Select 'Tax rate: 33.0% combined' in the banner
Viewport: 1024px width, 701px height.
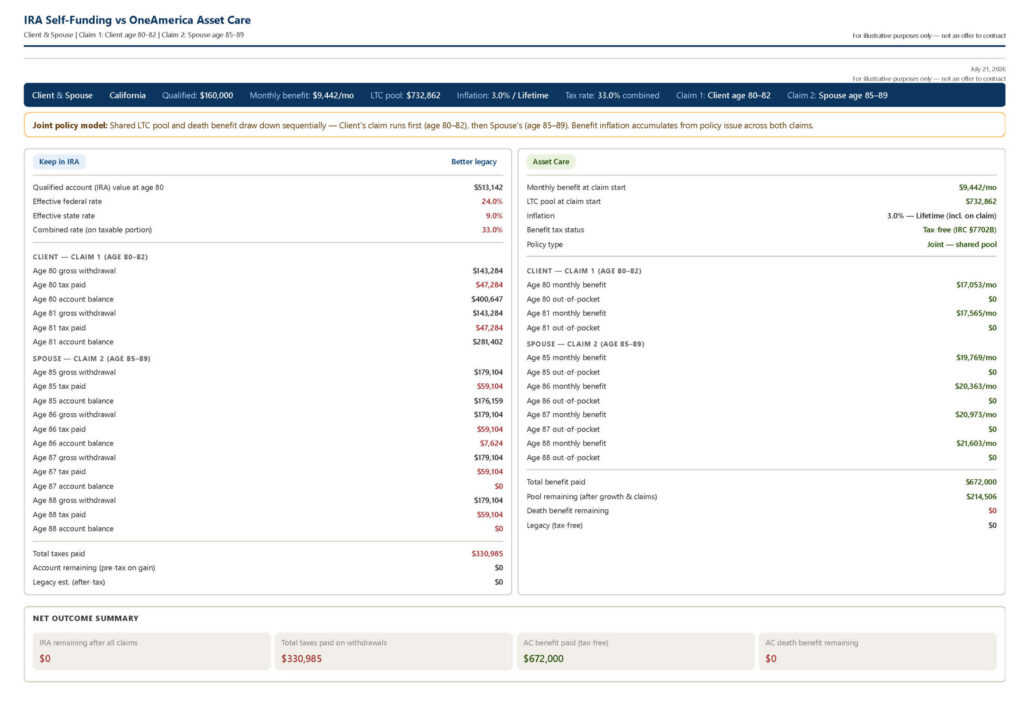pyautogui.click(x=612, y=95)
